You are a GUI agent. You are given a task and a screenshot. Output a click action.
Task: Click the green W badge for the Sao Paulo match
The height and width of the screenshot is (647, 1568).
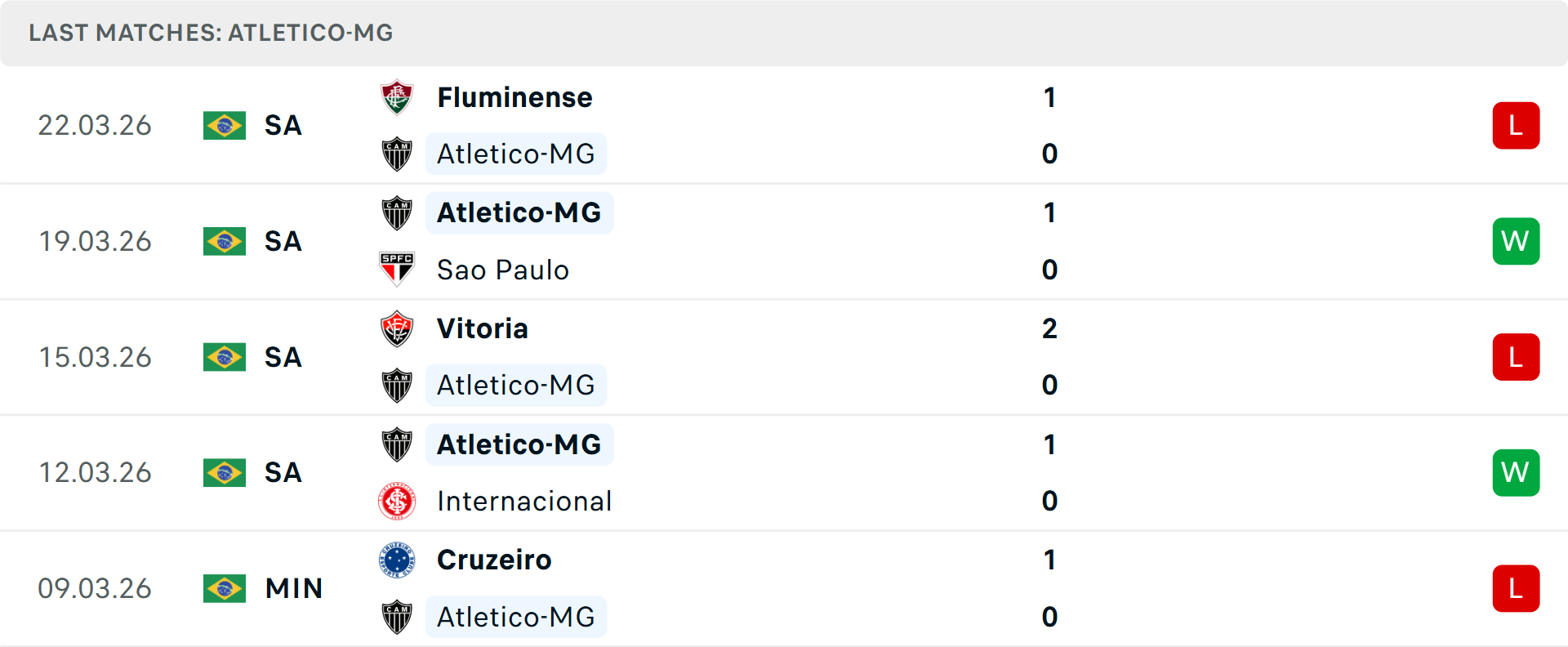click(x=1516, y=241)
